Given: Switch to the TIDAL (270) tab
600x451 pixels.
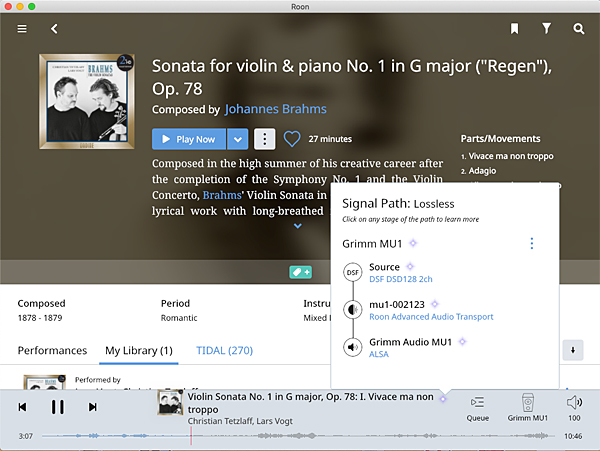Looking at the screenshot, I should (x=225, y=351).
